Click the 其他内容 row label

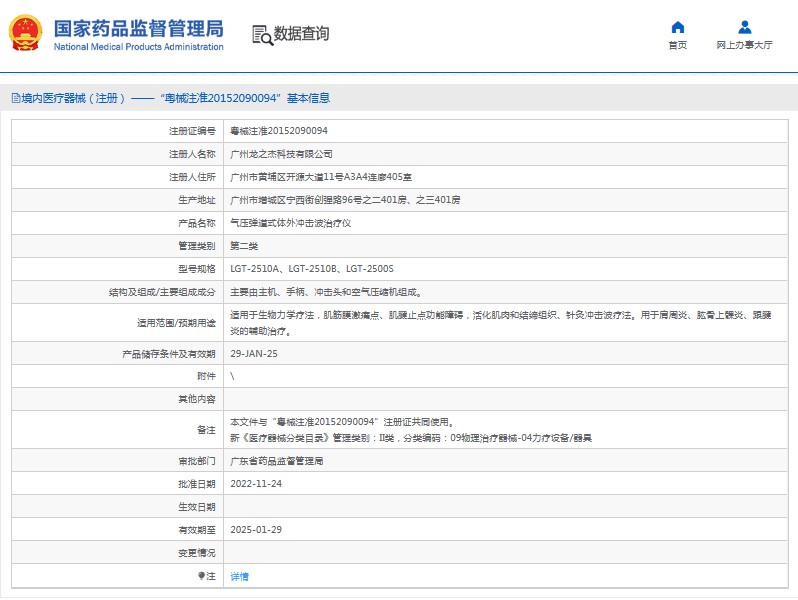point(197,399)
